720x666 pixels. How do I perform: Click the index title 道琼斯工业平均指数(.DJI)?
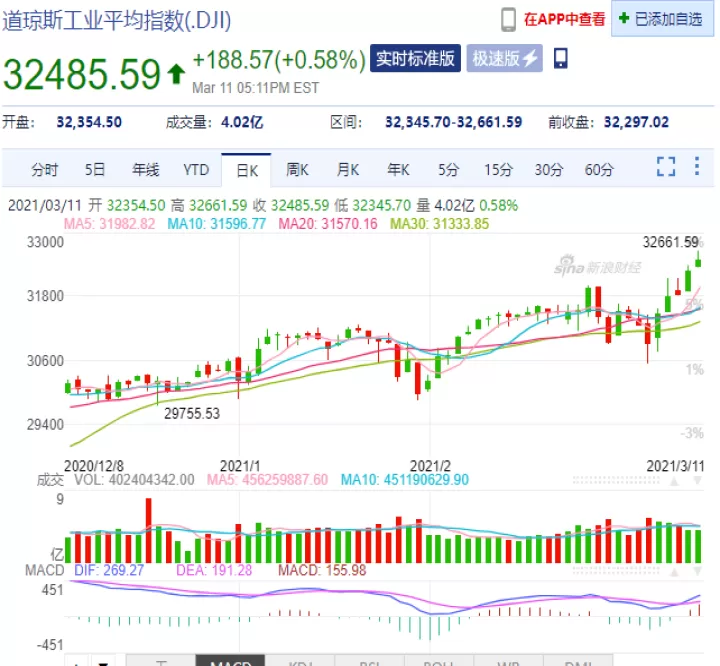pyautogui.click(x=117, y=21)
